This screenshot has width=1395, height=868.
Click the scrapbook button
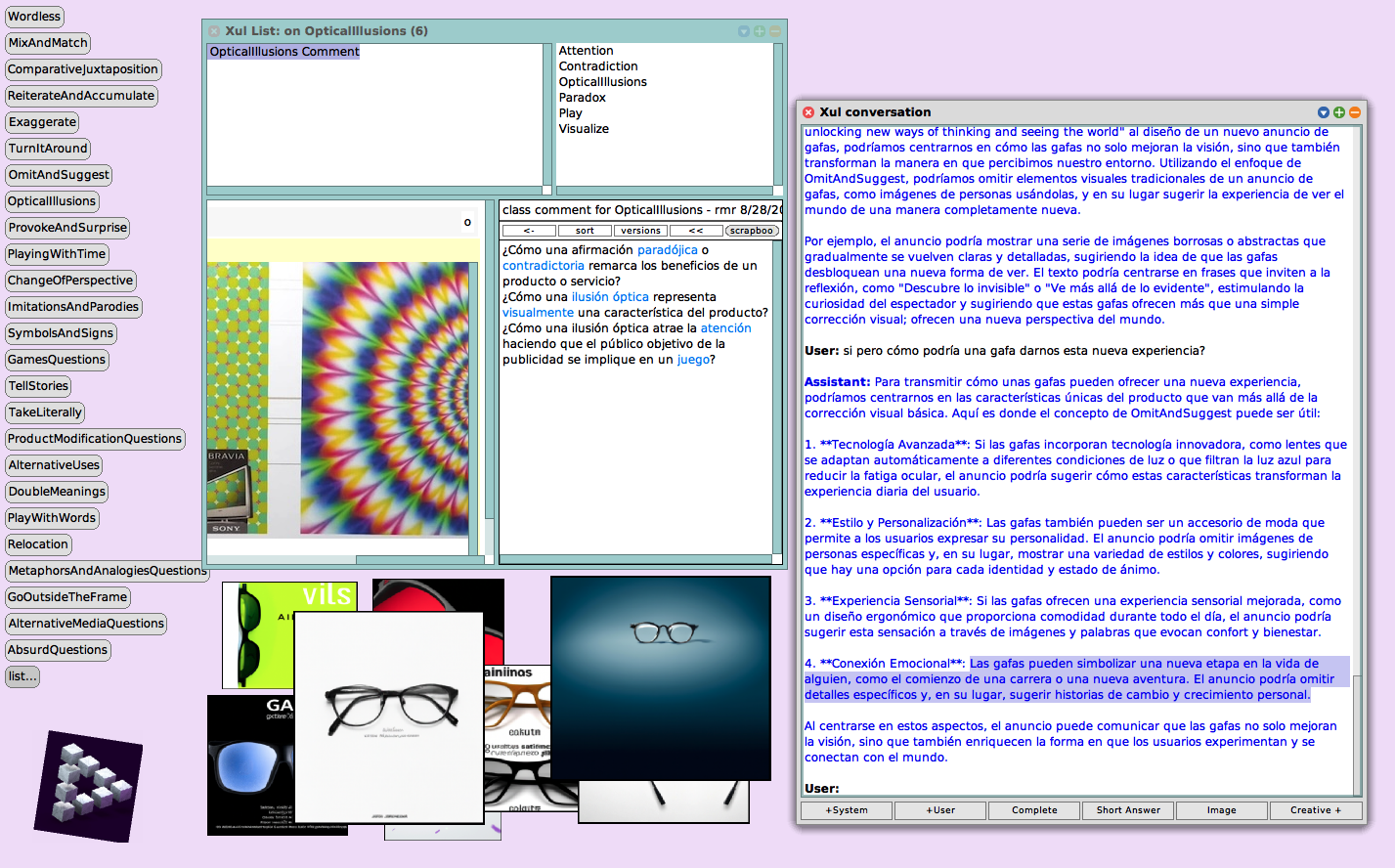coord(752,231)
